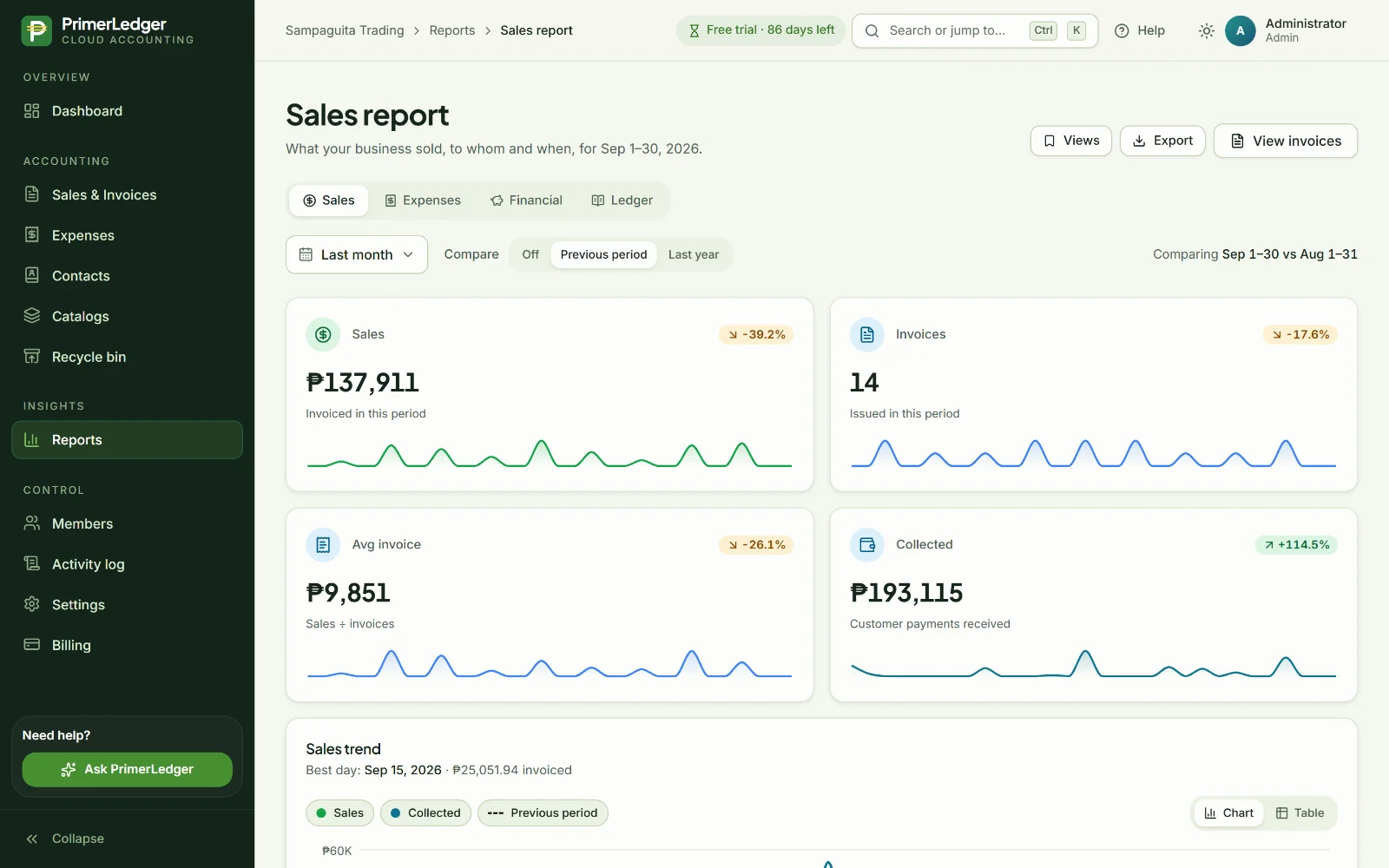Click the ₱9,851 avg invoice value
Screen dimensions: 1389x868
point(348,593)
